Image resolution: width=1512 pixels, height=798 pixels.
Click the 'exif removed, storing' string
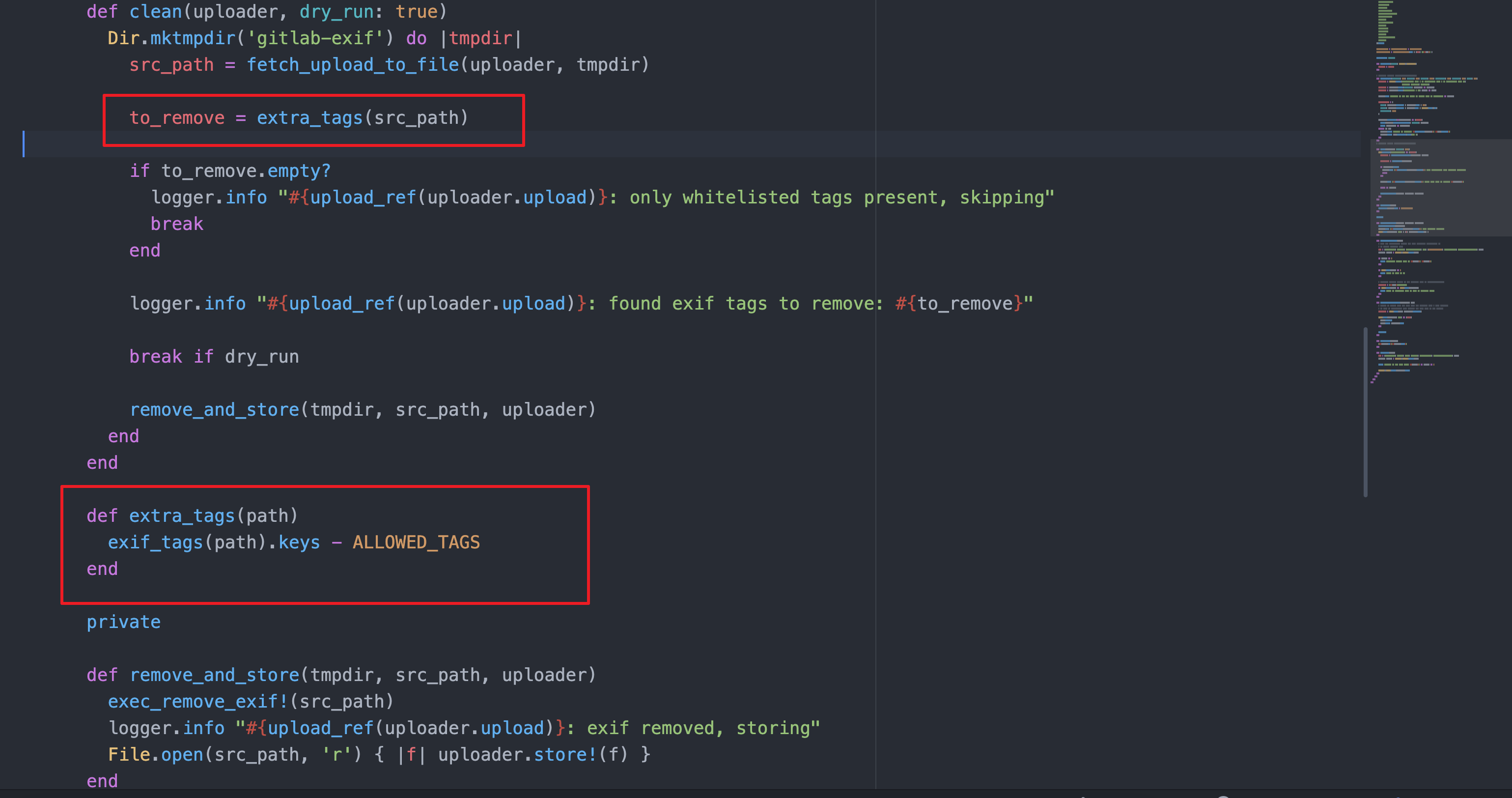click(698, 728)
